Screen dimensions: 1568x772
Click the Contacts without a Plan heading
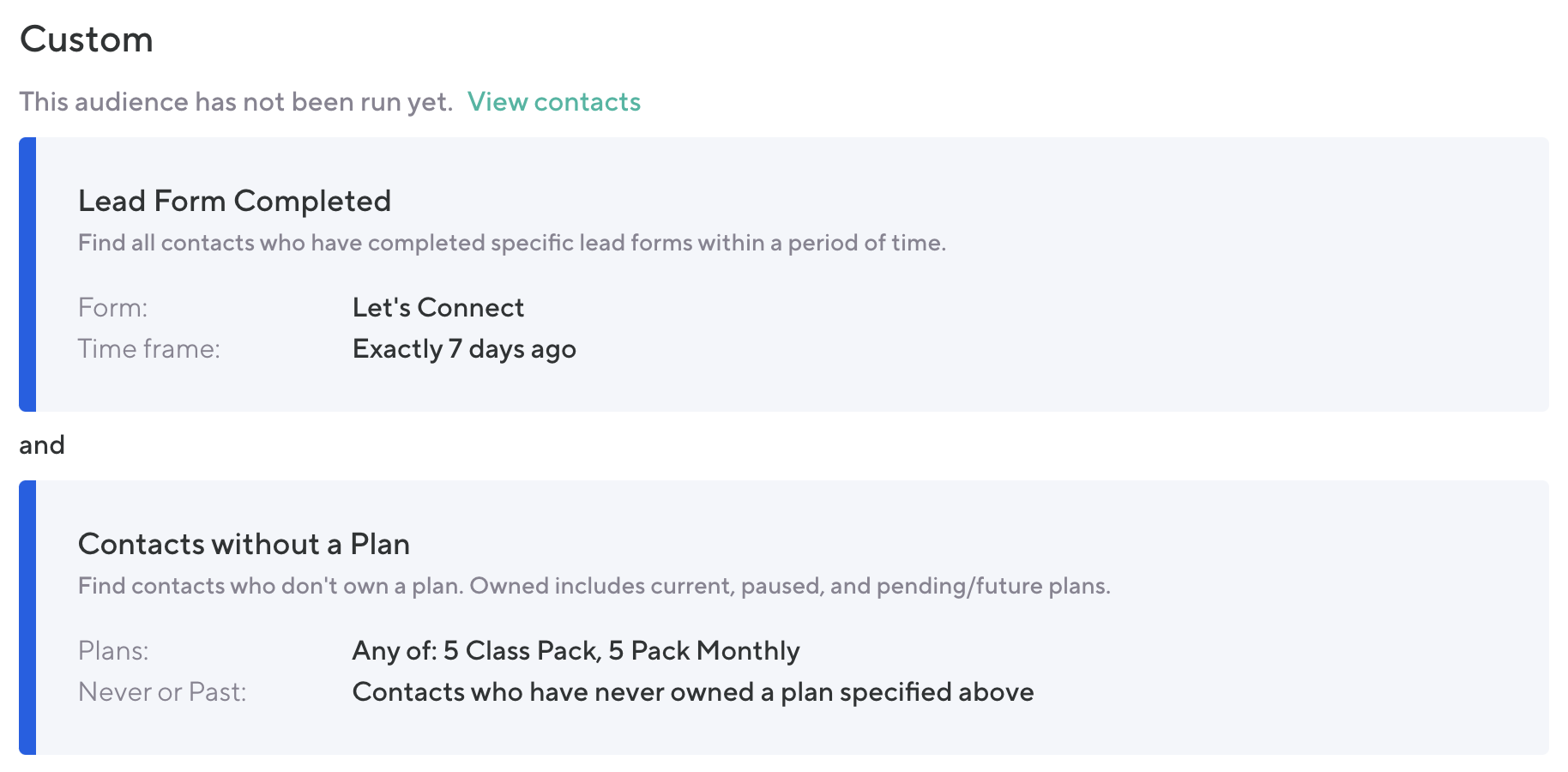click(244, 544)
